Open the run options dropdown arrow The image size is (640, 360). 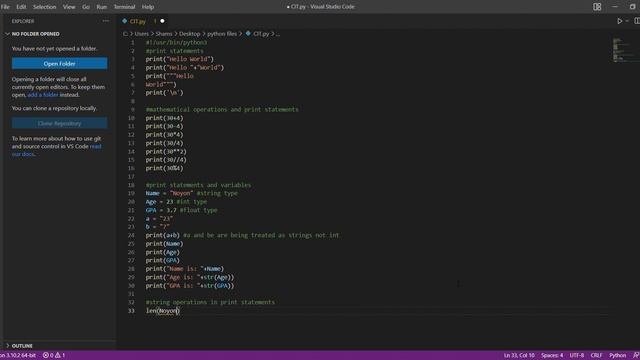pos(627,21)
